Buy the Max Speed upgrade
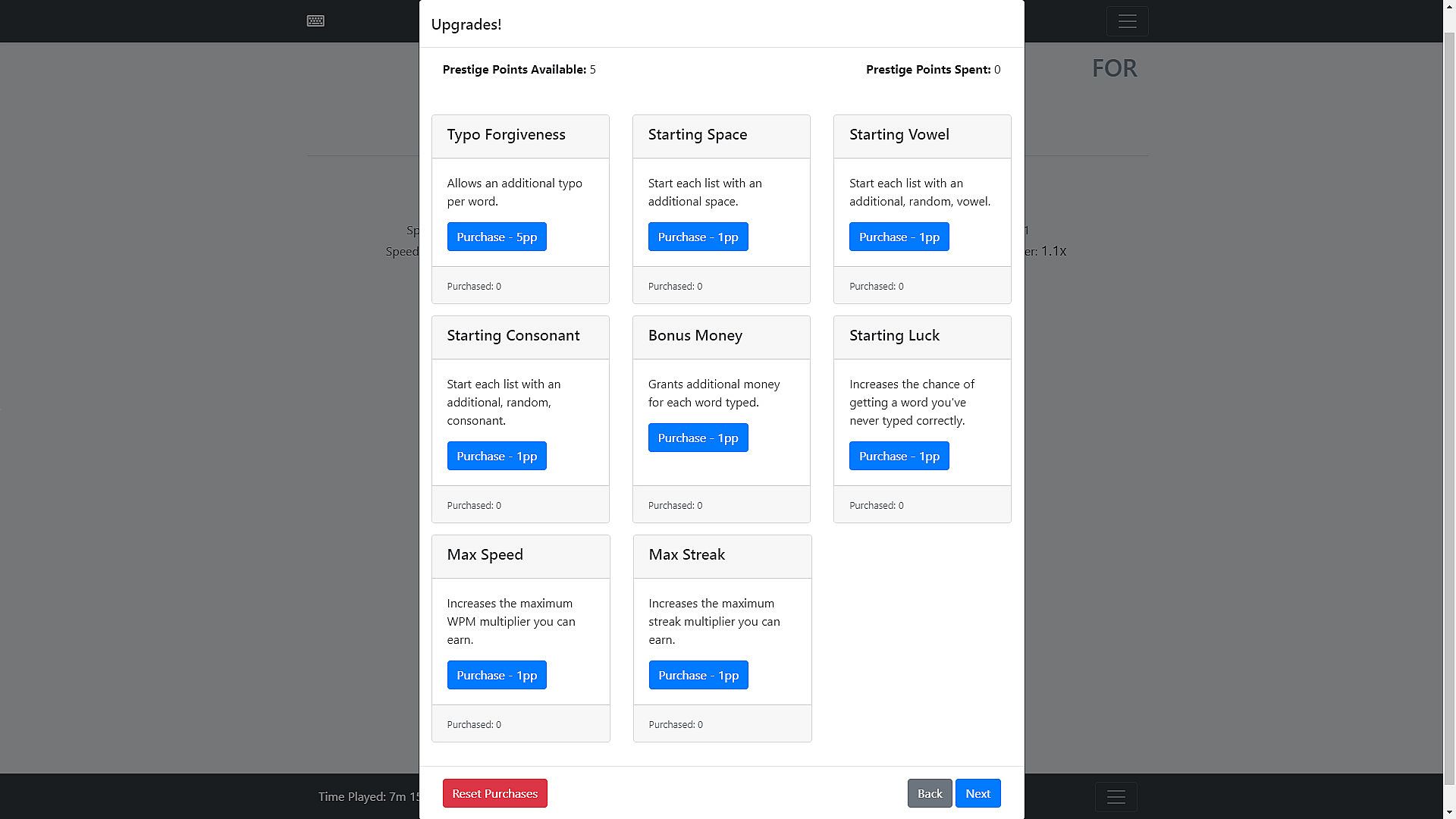This screenshot has width=1456, height=819. coord(497,676)
